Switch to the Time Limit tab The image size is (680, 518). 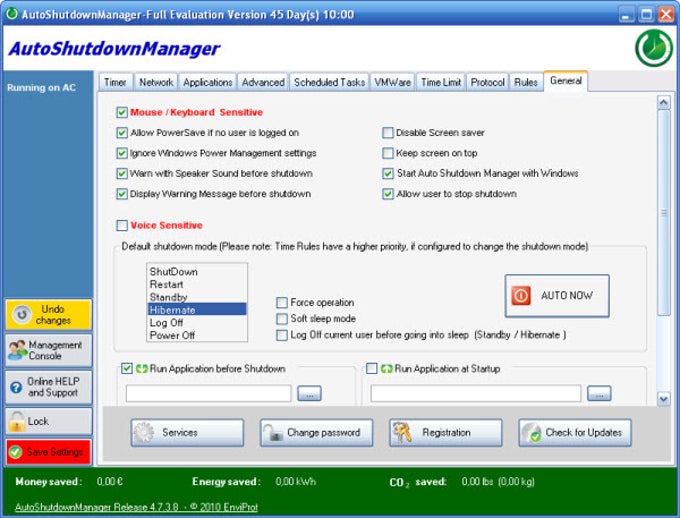[x=441, y=82]
